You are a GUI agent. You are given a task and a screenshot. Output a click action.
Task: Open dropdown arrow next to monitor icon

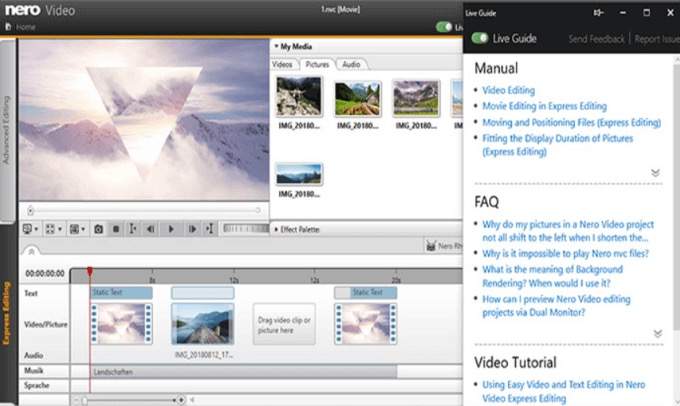(36, 229)
